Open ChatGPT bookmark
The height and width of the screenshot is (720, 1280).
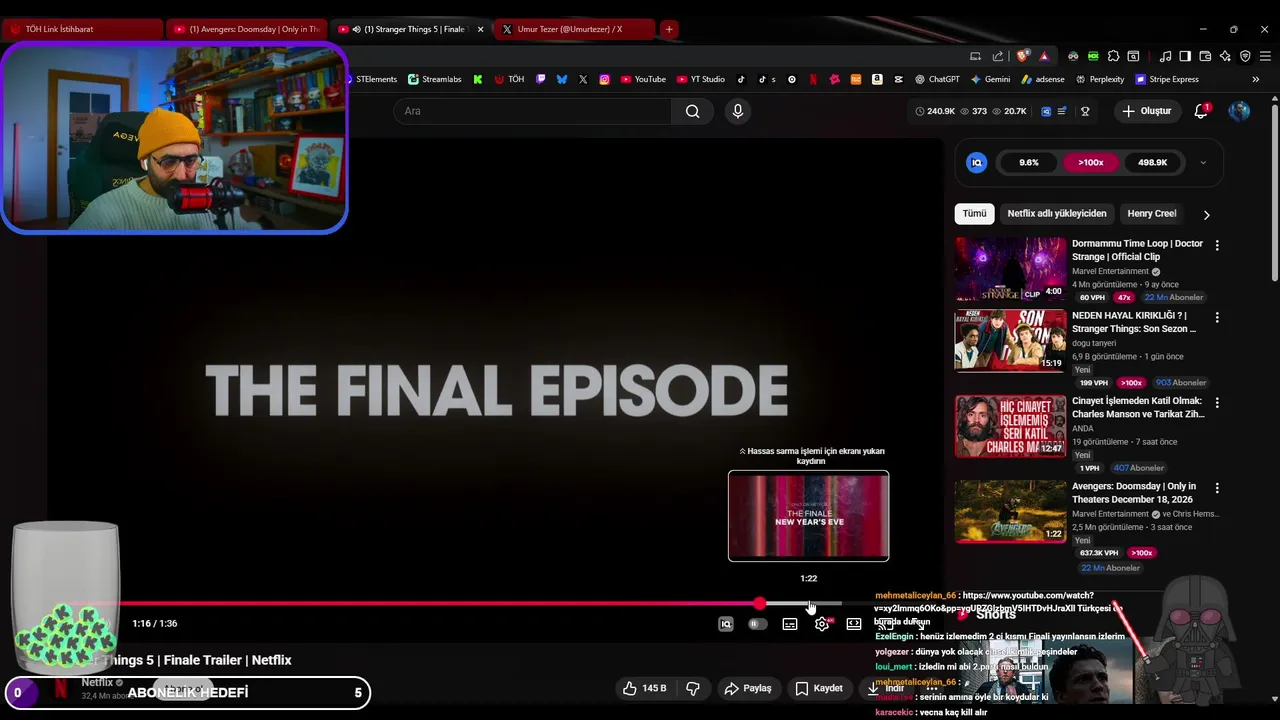tap(937, 79)
